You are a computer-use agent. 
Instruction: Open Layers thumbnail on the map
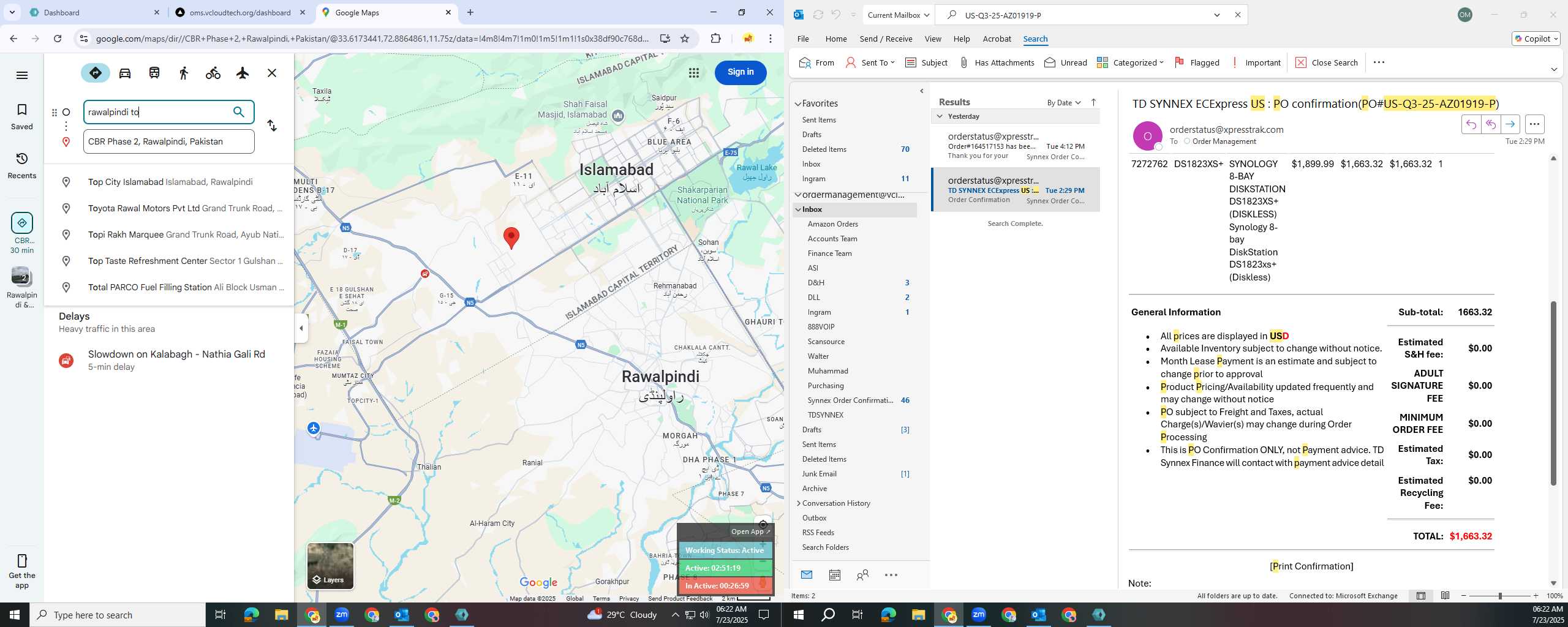pyautogui.click(x=330, y=566)
